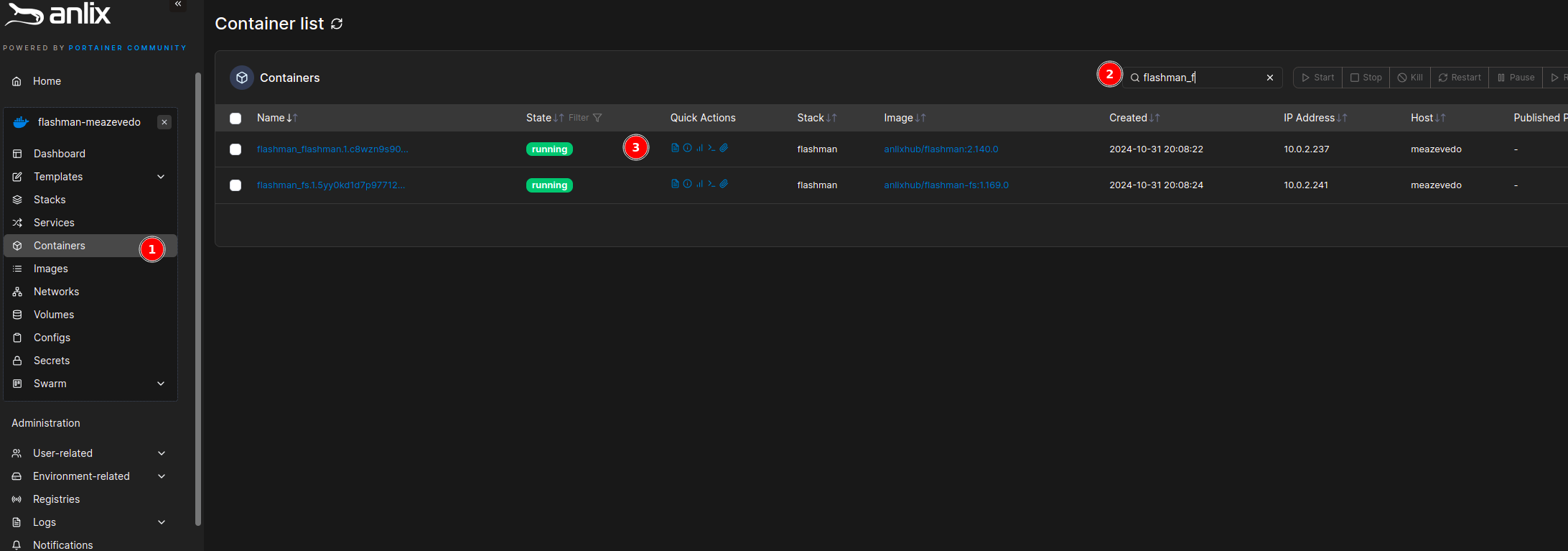Click the anlix logo
Image resolution: width=1568 pixels, height=551 pixels.
59,14
